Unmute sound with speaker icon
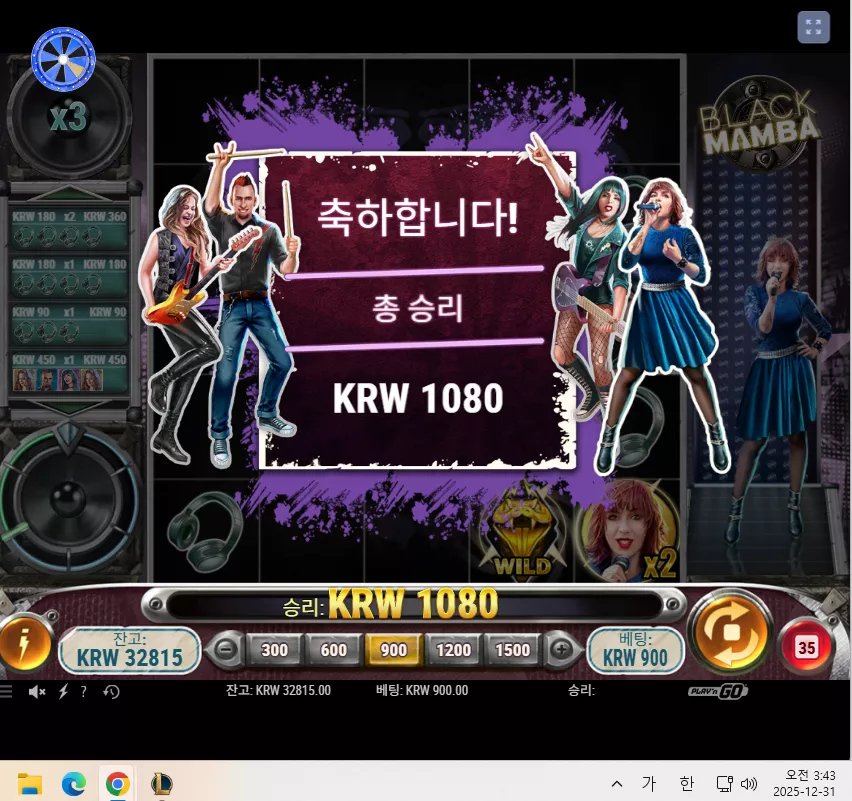852x801 pixels. tap(37, 691)
